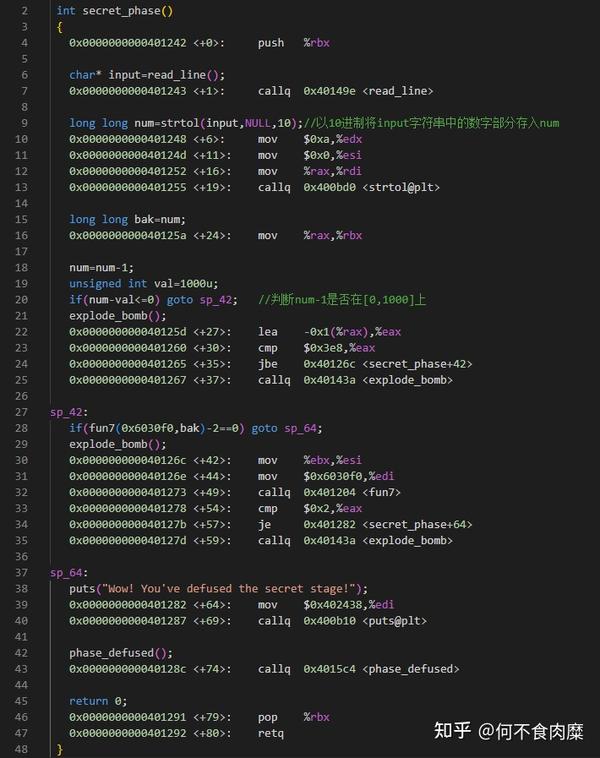
Task: Click the 'sp_42:' label
Action: (x=69, y=412)
